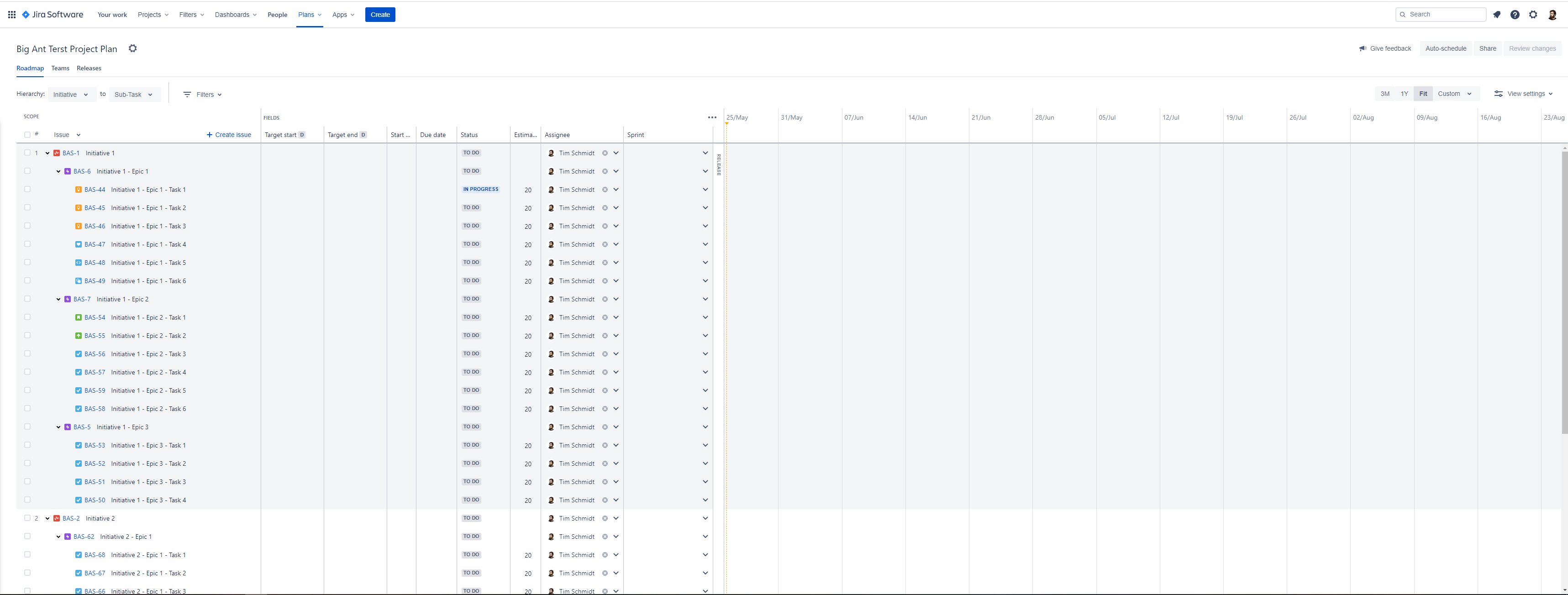Collapse the BAS-1 Initiative 1 row
Viewport: 1568px width, 595px height.
[47, 153]
